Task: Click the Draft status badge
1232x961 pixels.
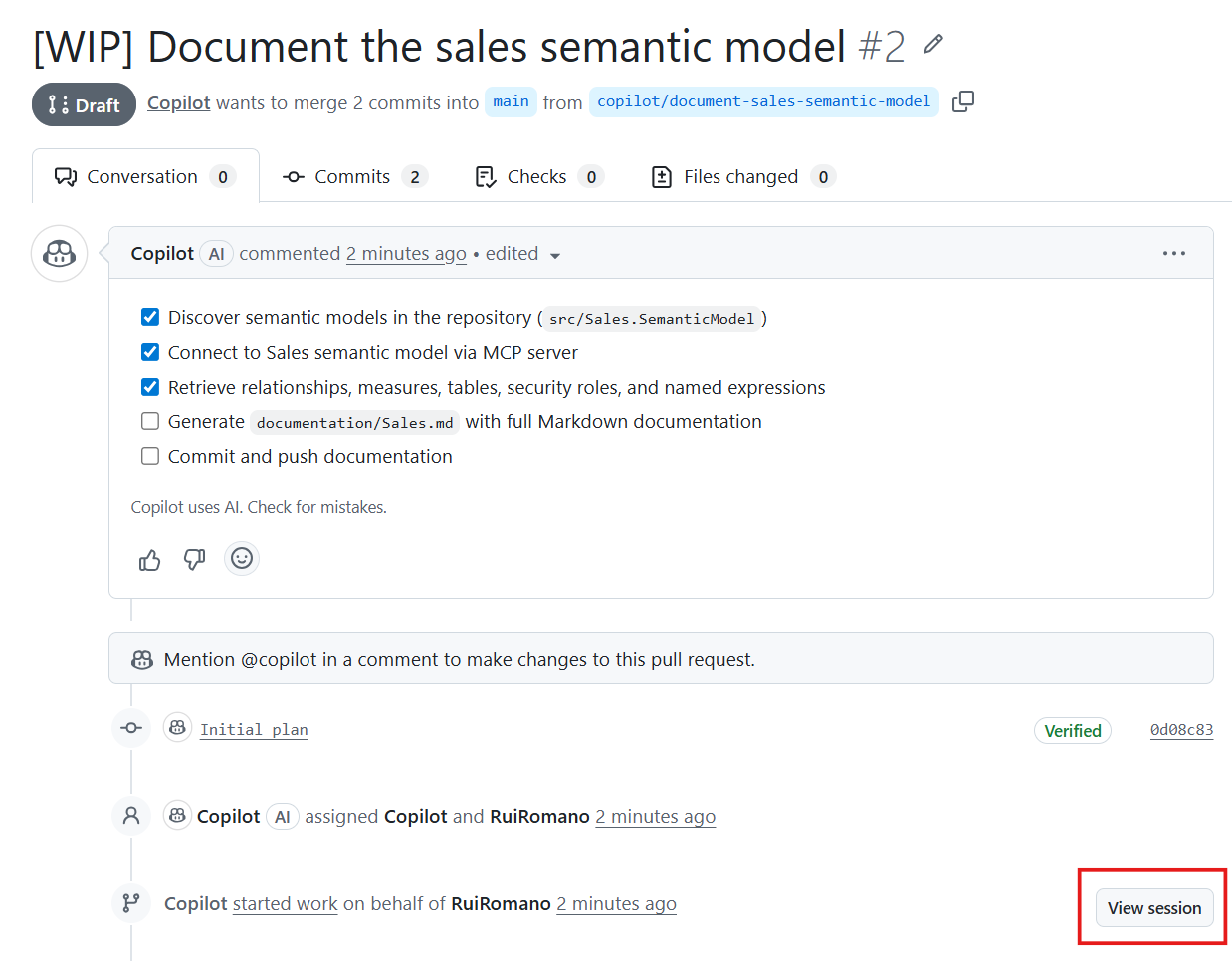Action: pos(84,104)
